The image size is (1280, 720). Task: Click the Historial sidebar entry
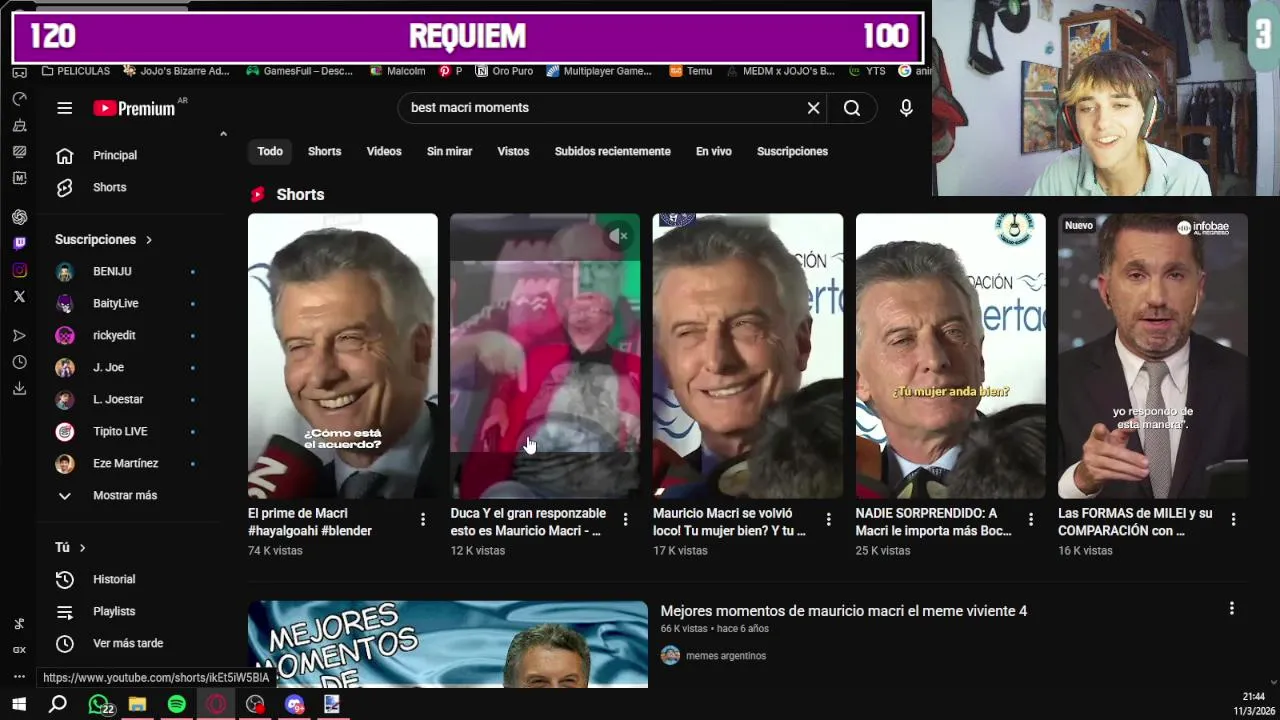tap(130, 579)
